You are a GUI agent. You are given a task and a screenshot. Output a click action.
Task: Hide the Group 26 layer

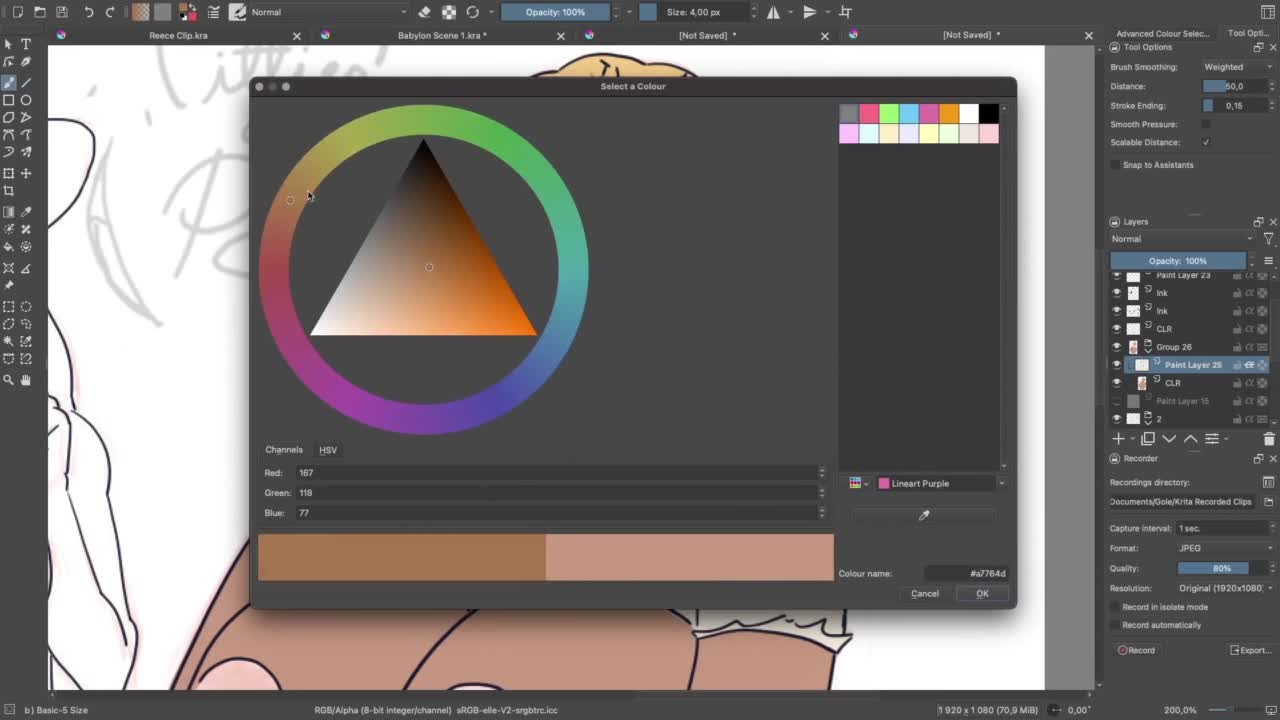pos(1117,347)
